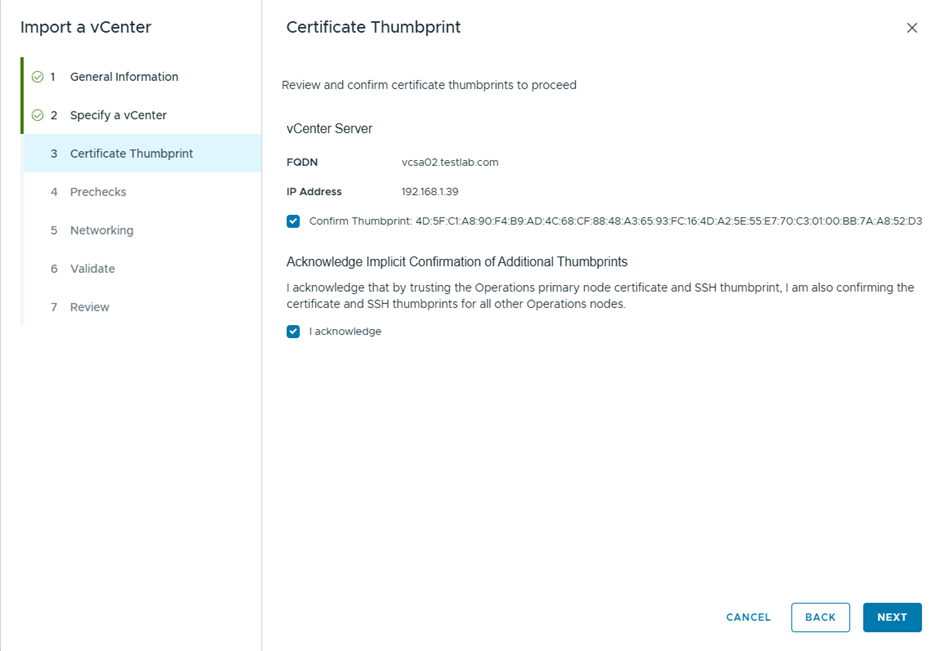
Task: Select the Certificate Thumbprint step in sidebar
Action: click(131, 154)
